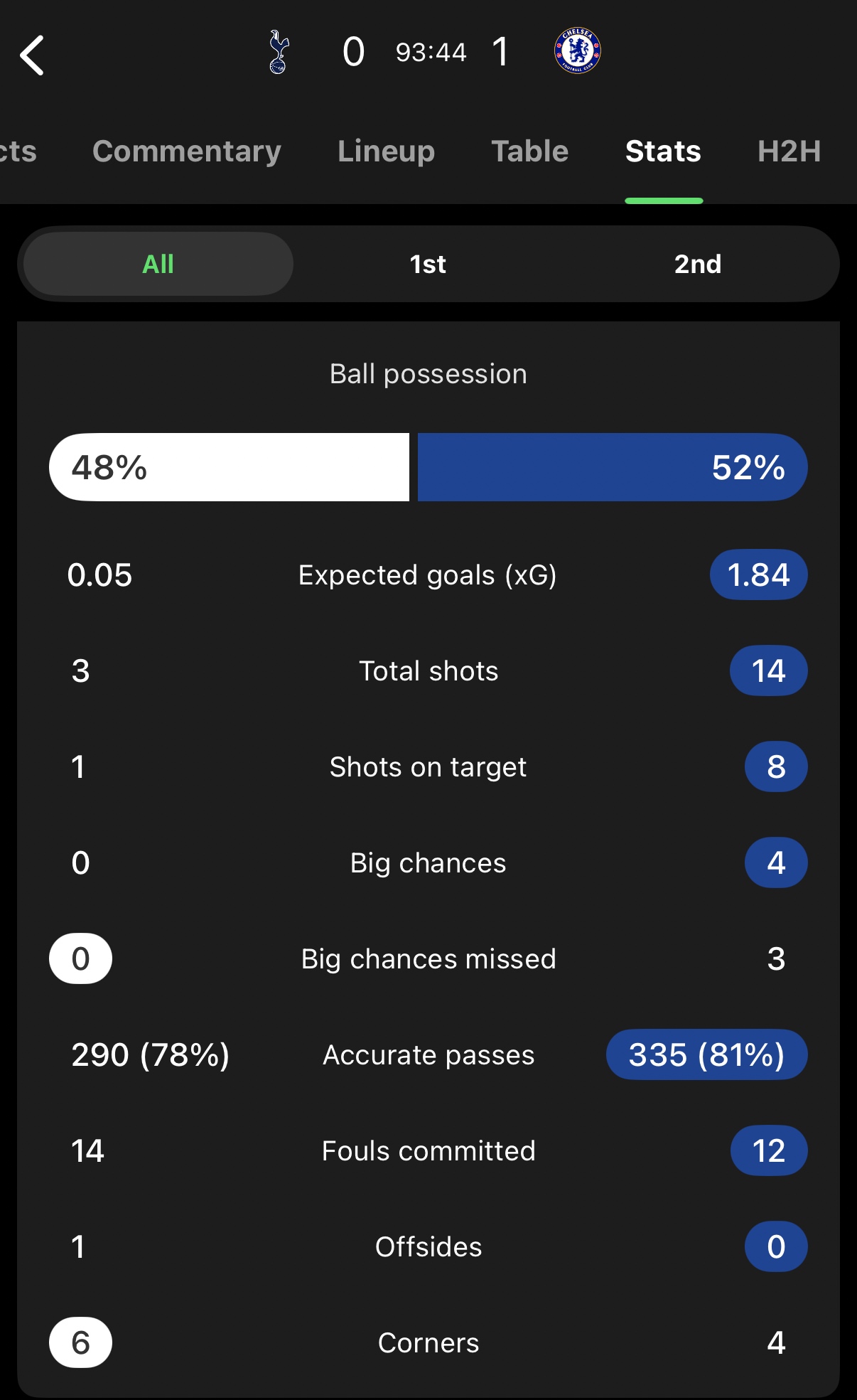Tap the Expected goals (xG) label

pyautogui.click(x=427, y=575)
